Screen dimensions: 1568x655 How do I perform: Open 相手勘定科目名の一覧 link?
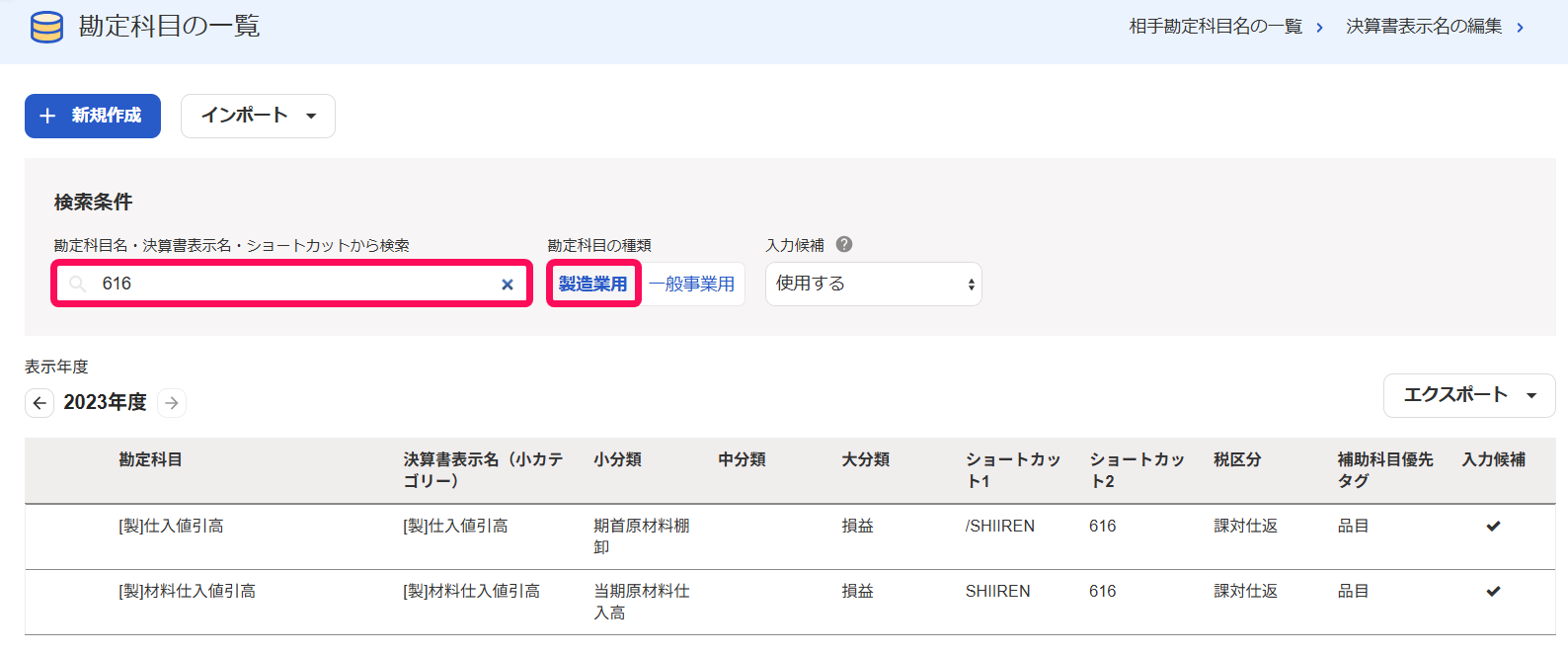[1215, 27]
